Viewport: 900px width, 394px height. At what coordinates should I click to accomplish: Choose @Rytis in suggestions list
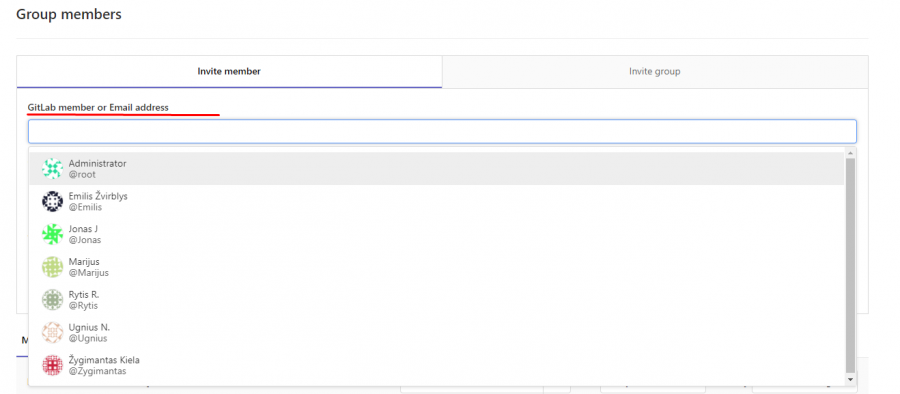[x=436, y=300]
